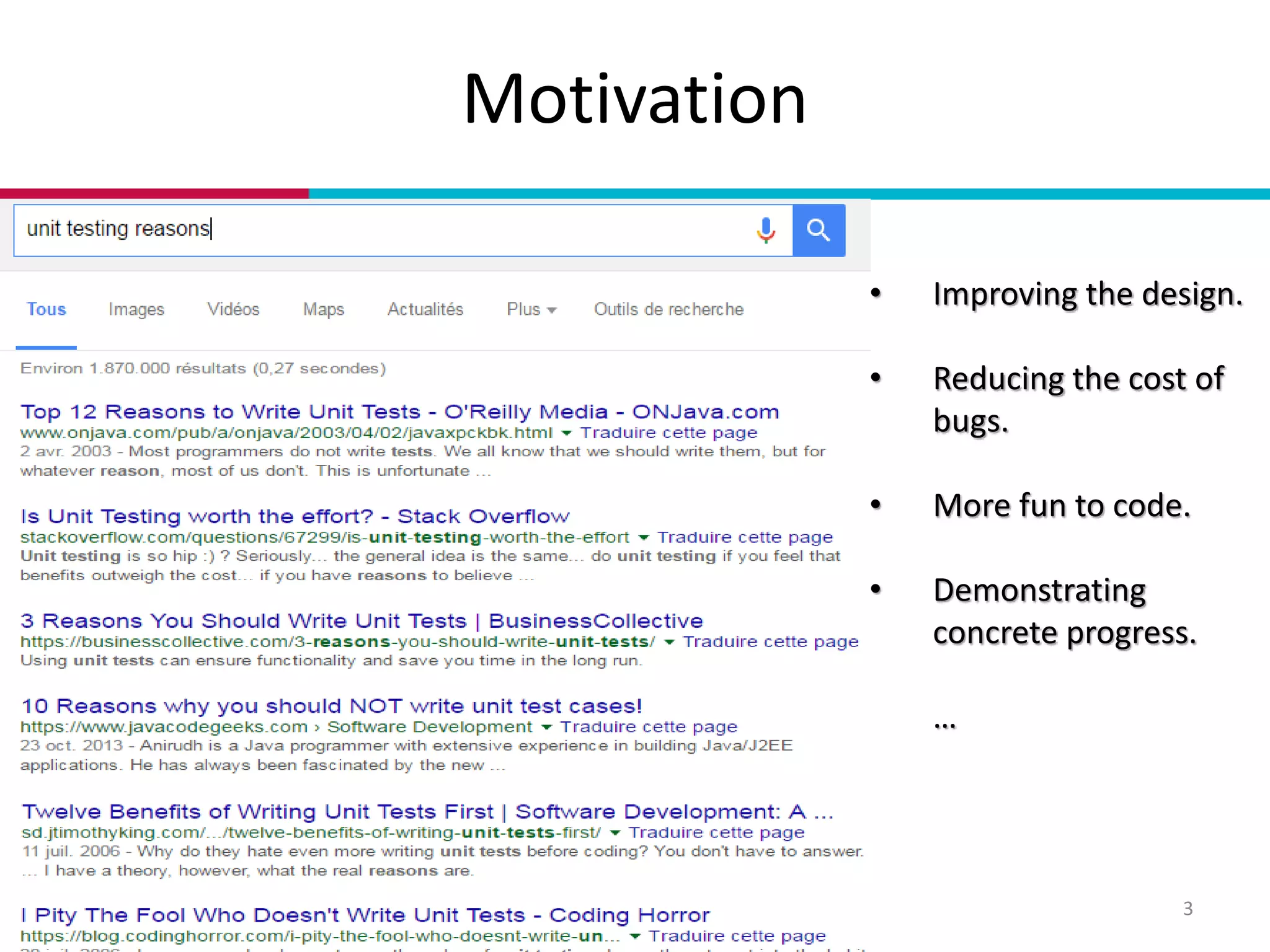
Task: Click the blue magnifier search button
Action: pyautogui.click(x=819, y=231)
